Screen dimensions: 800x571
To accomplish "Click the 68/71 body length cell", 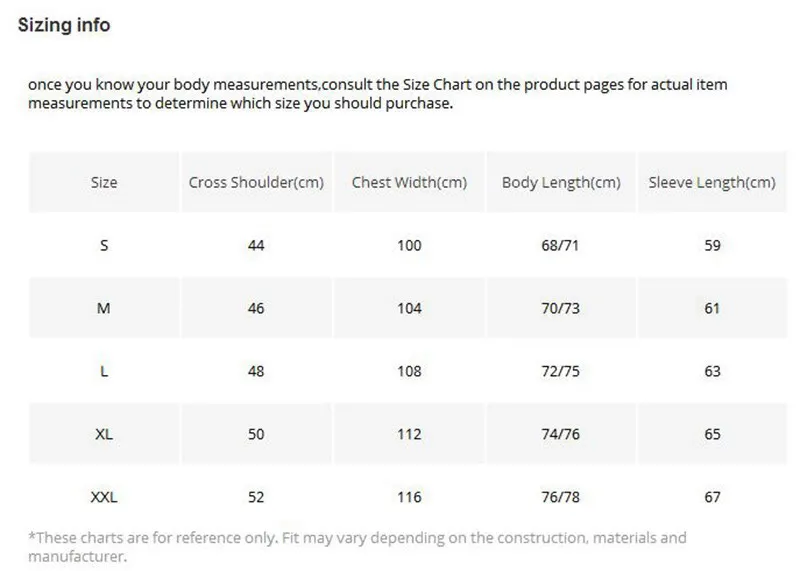I will pos(560,245).
